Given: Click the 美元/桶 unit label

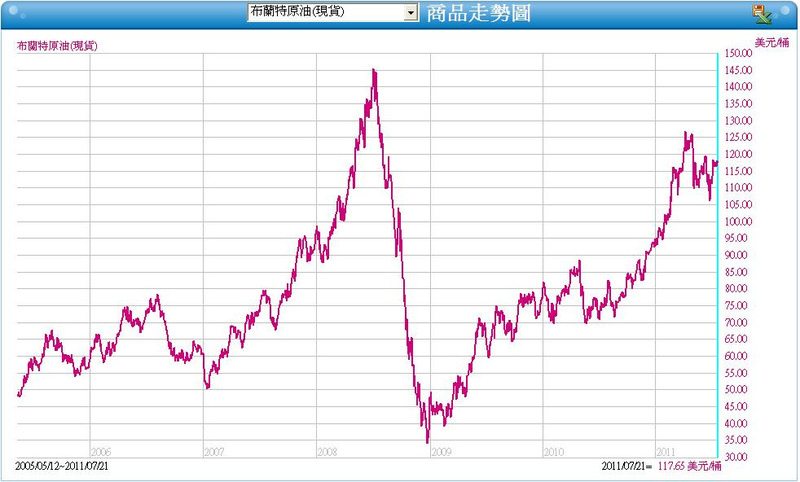Looking at the screenshot, I should 772,42.
